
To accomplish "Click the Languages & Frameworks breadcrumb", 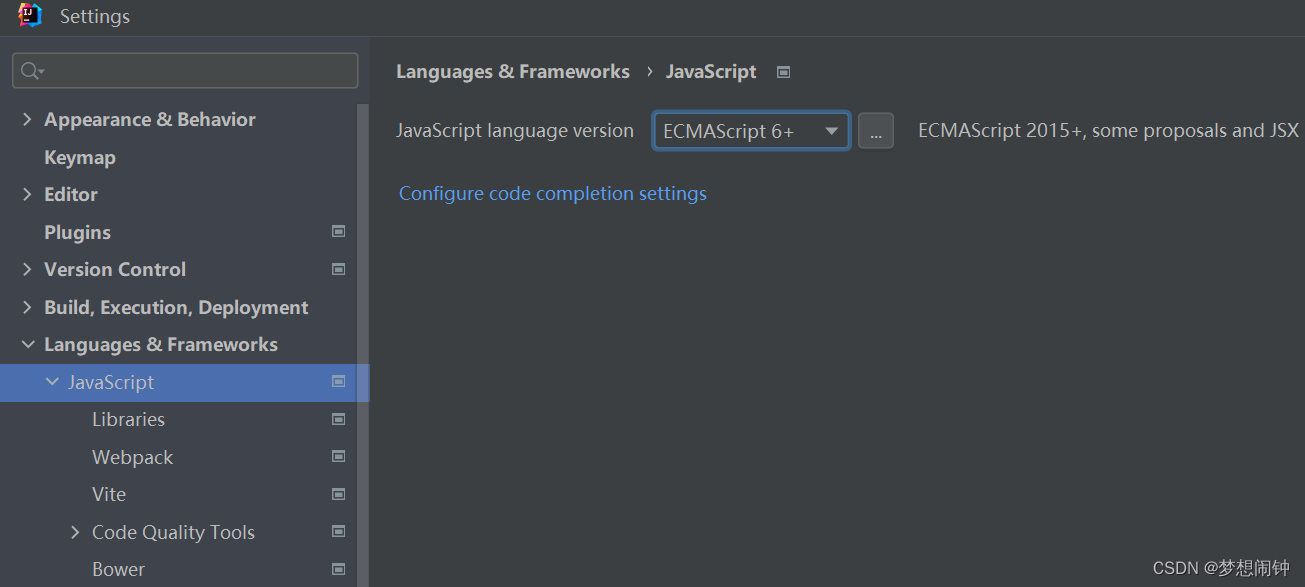I will click(513, 72).
